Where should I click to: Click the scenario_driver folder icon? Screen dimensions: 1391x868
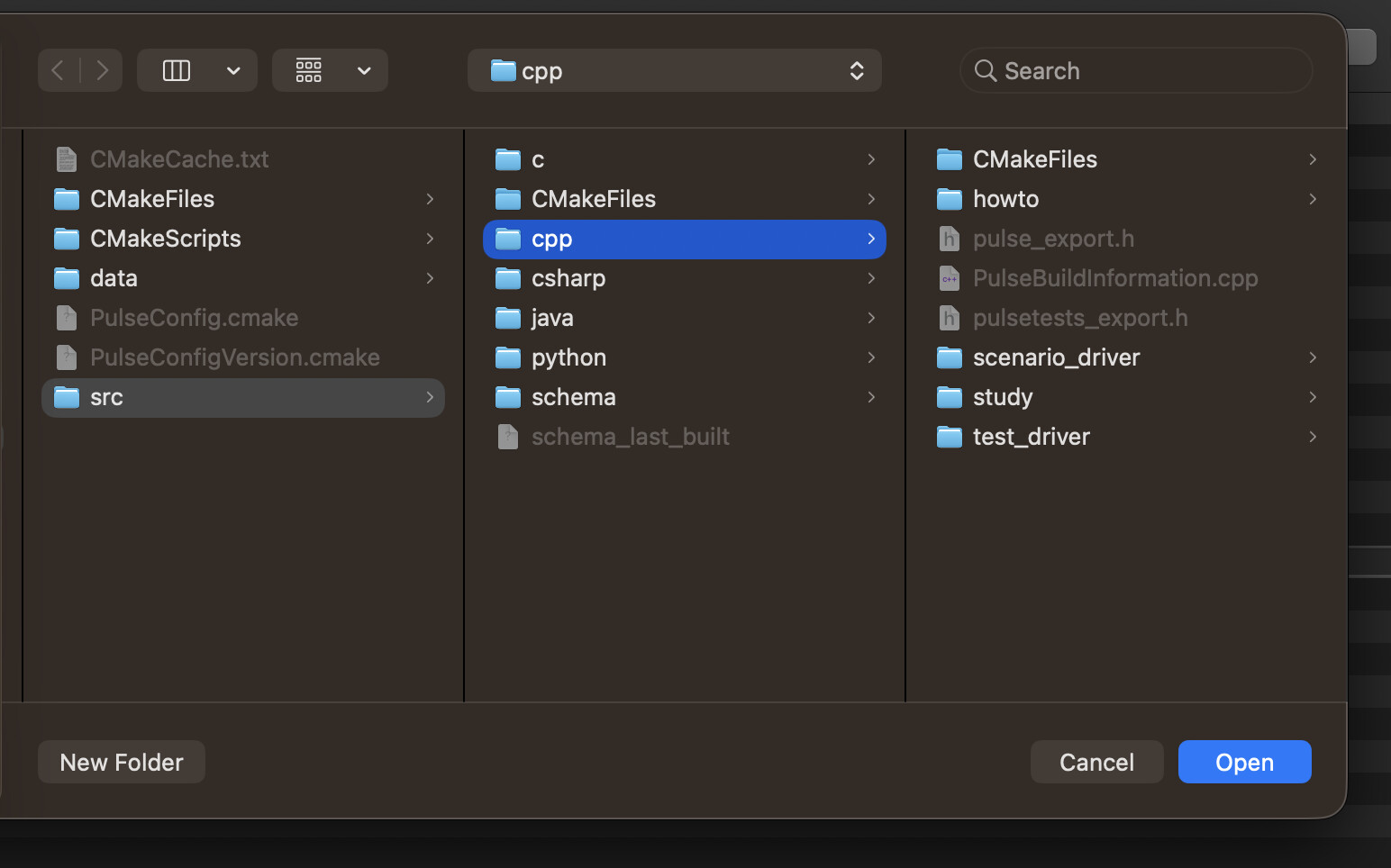(950, 357)
